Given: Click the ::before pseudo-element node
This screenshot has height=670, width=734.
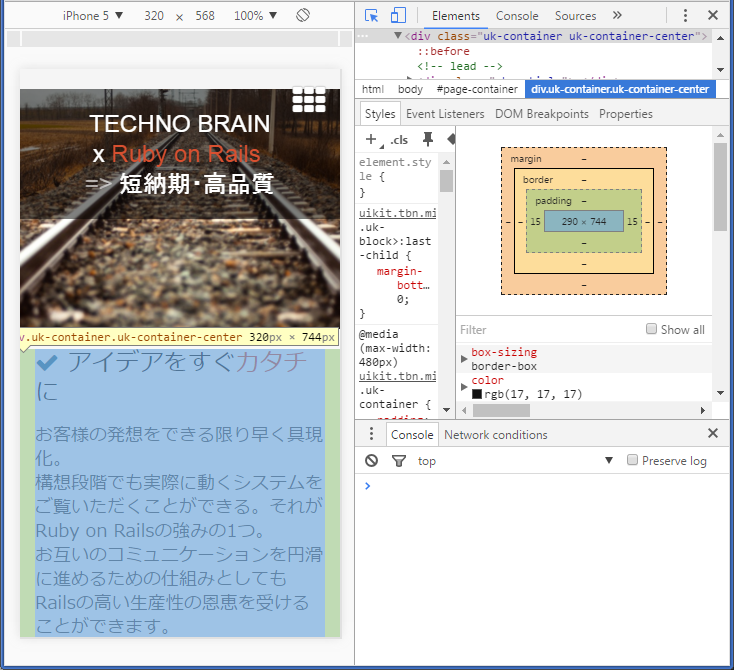Looking at the screenshot, I should 443,51.
